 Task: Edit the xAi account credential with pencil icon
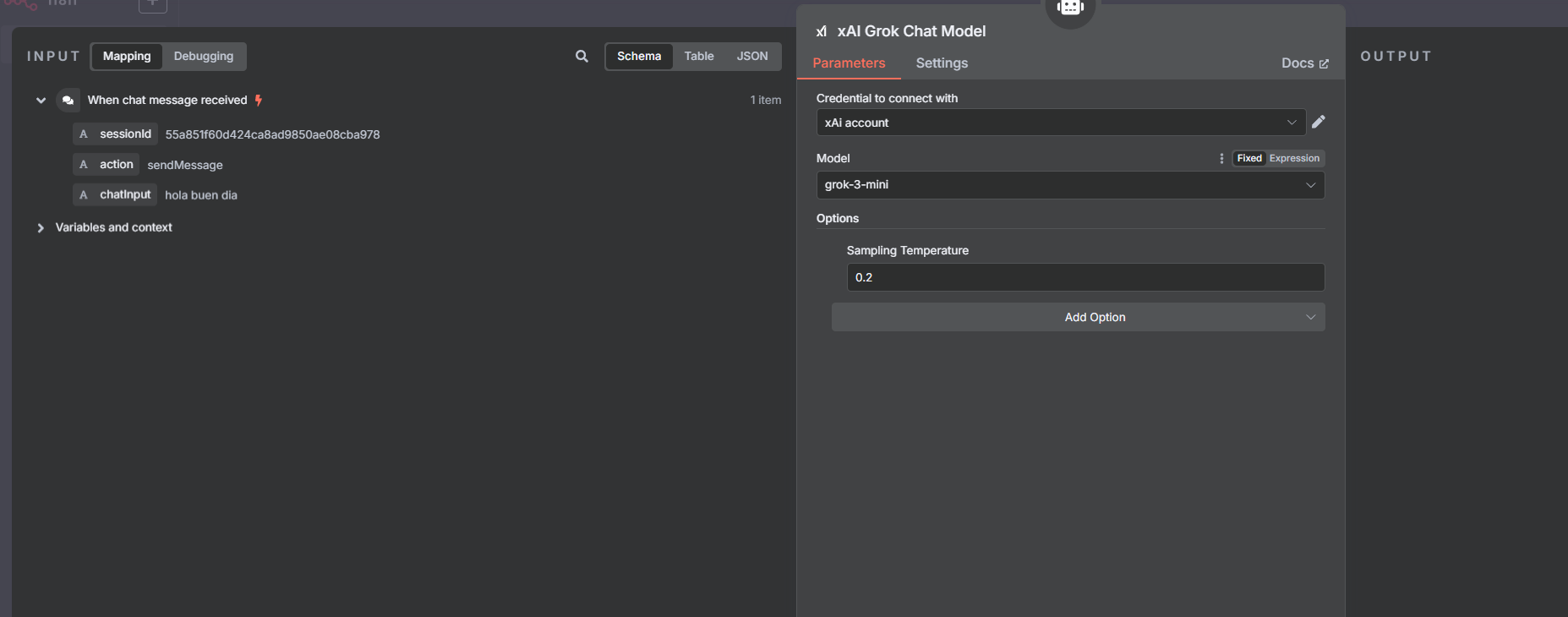[1318, 122]
